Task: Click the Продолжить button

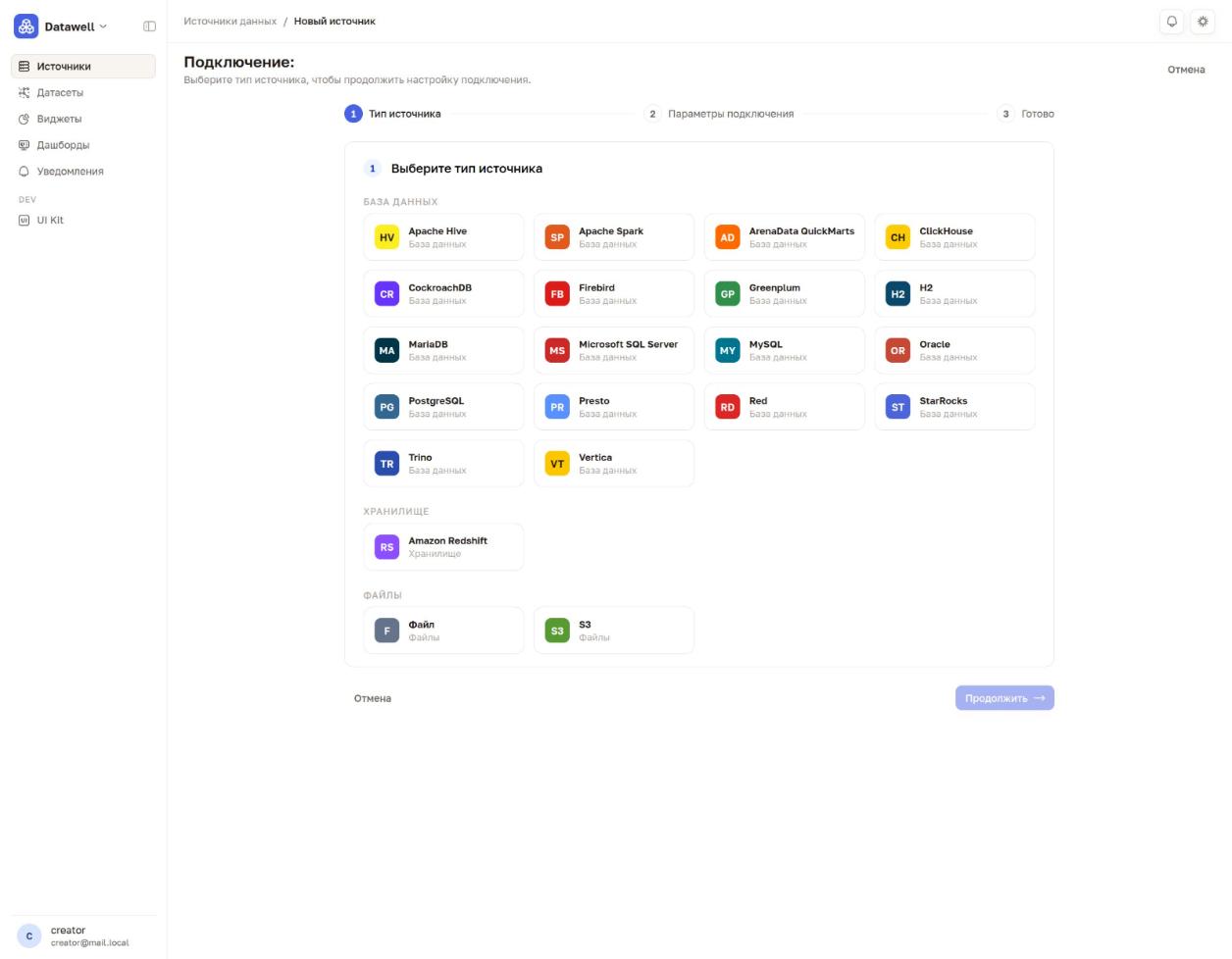Action: (1004, 698)
